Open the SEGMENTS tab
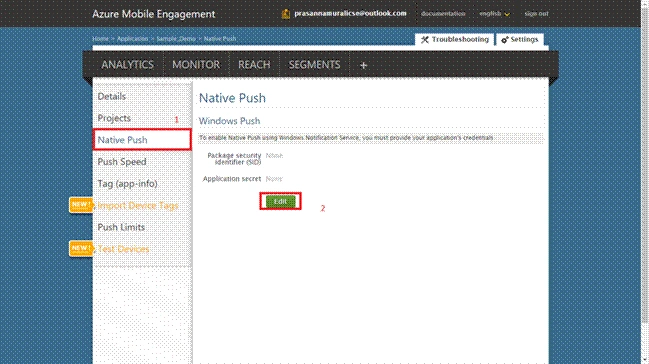The width and height of the screenshot is (649, 364). (315, 65)
